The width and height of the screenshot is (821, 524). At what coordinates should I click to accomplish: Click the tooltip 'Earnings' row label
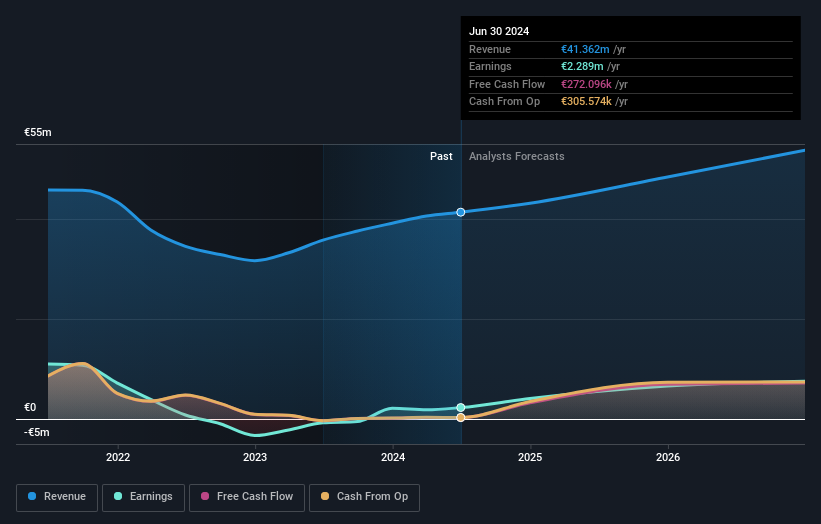(x=490, y=66)
